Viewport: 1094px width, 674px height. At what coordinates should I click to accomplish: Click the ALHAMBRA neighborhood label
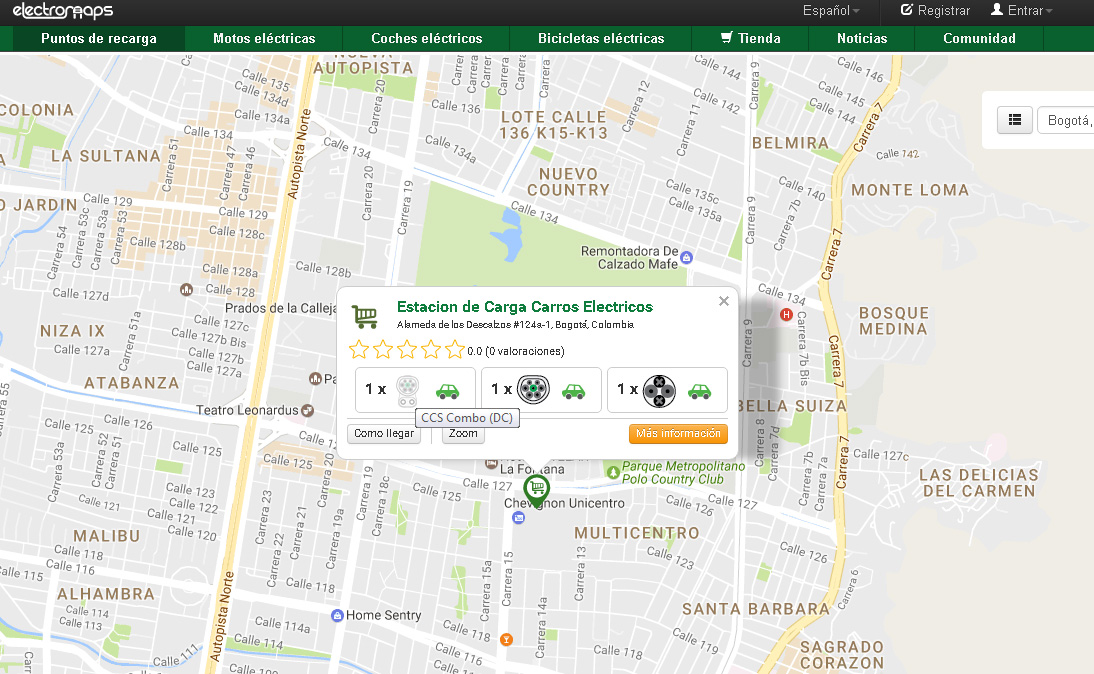pyautogui.click(x=106, y=594)
